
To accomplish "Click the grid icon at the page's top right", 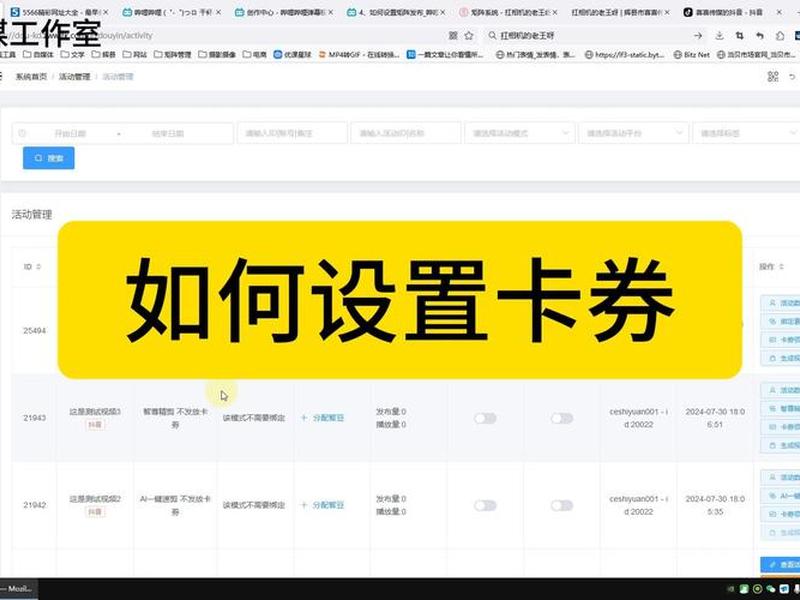I will (773, 77).
